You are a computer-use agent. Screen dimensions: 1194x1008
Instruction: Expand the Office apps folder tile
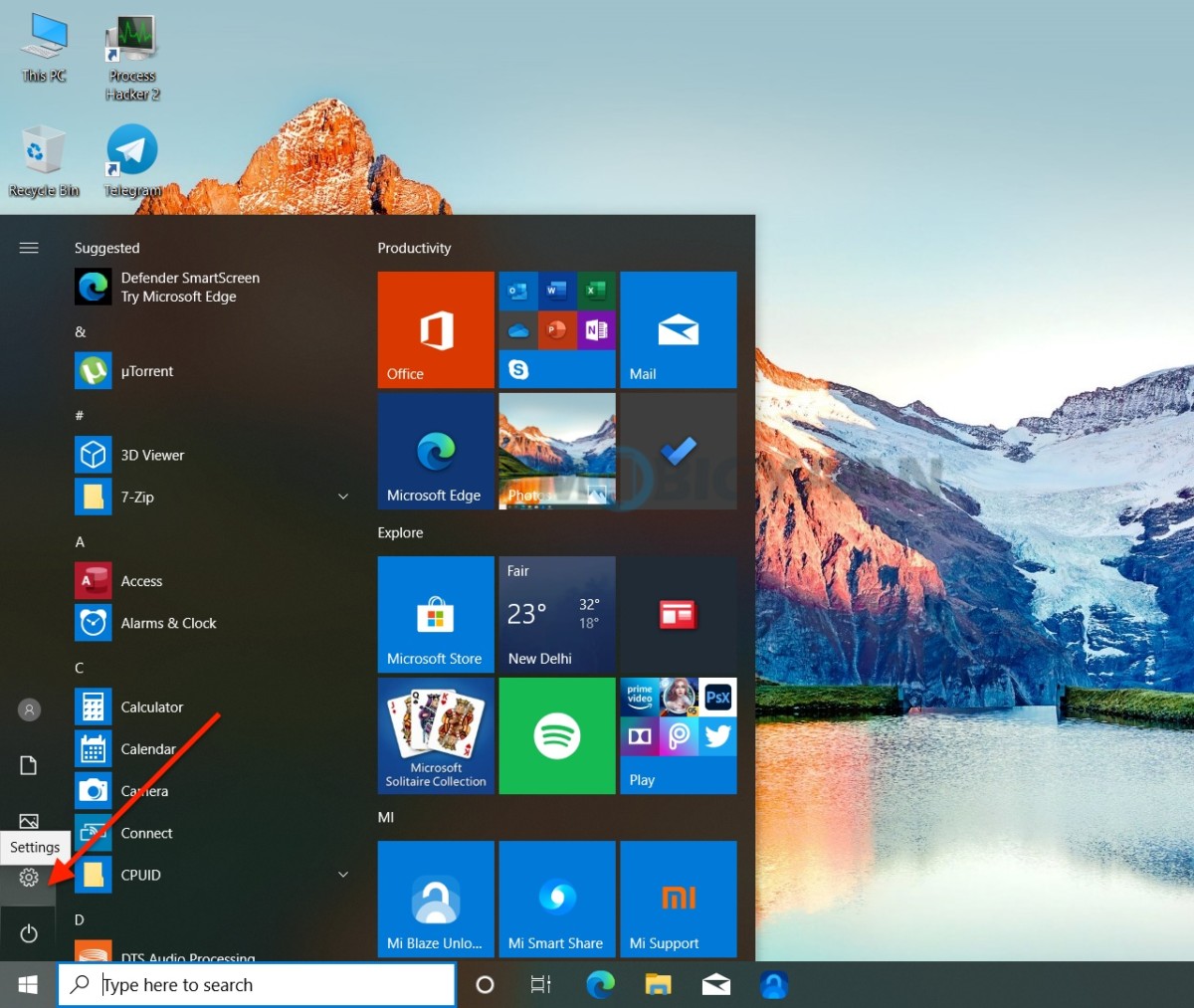coord(435,328)
